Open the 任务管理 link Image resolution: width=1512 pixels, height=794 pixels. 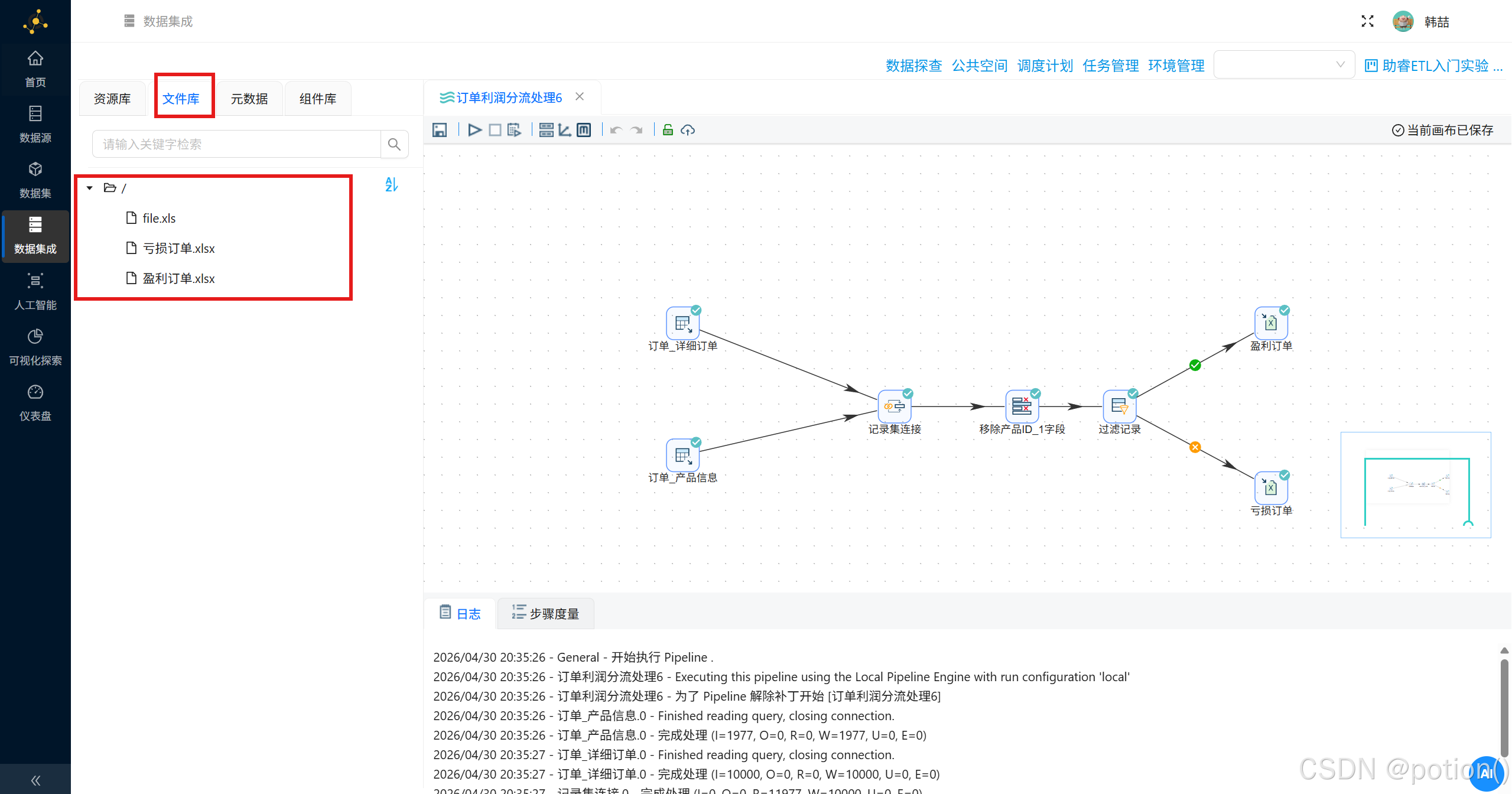pos(1110,66)
